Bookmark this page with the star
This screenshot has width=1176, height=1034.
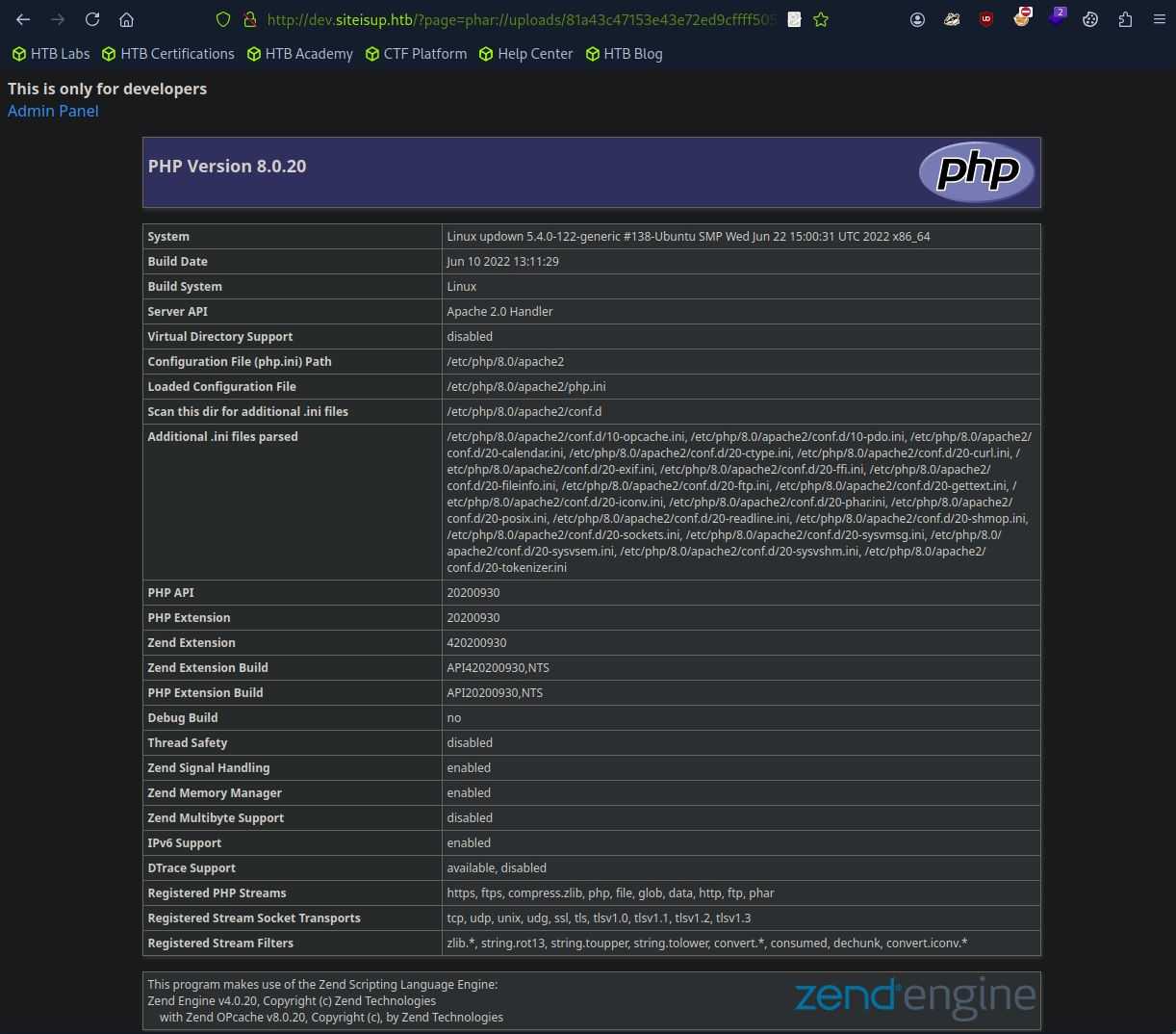821,19
